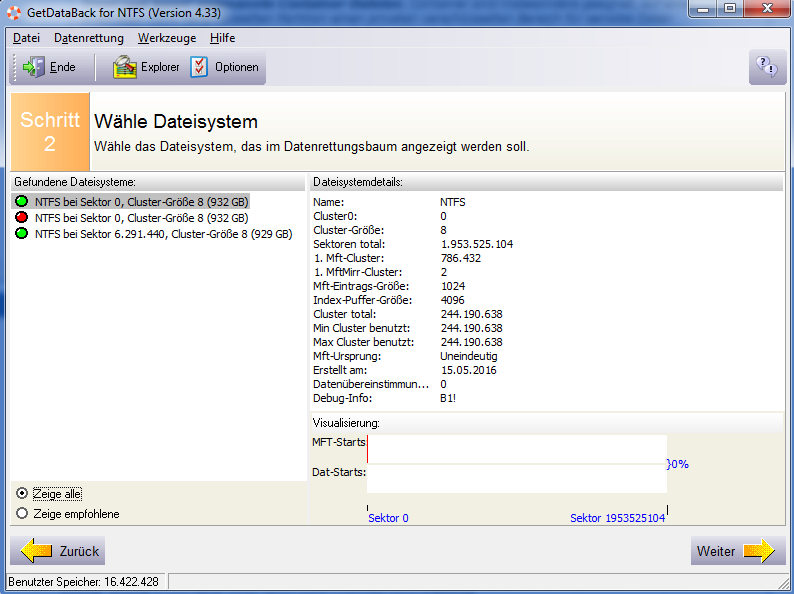Click the red MFT-Starts marker line
The image size is (794, 594).
[x=368, y=449]
